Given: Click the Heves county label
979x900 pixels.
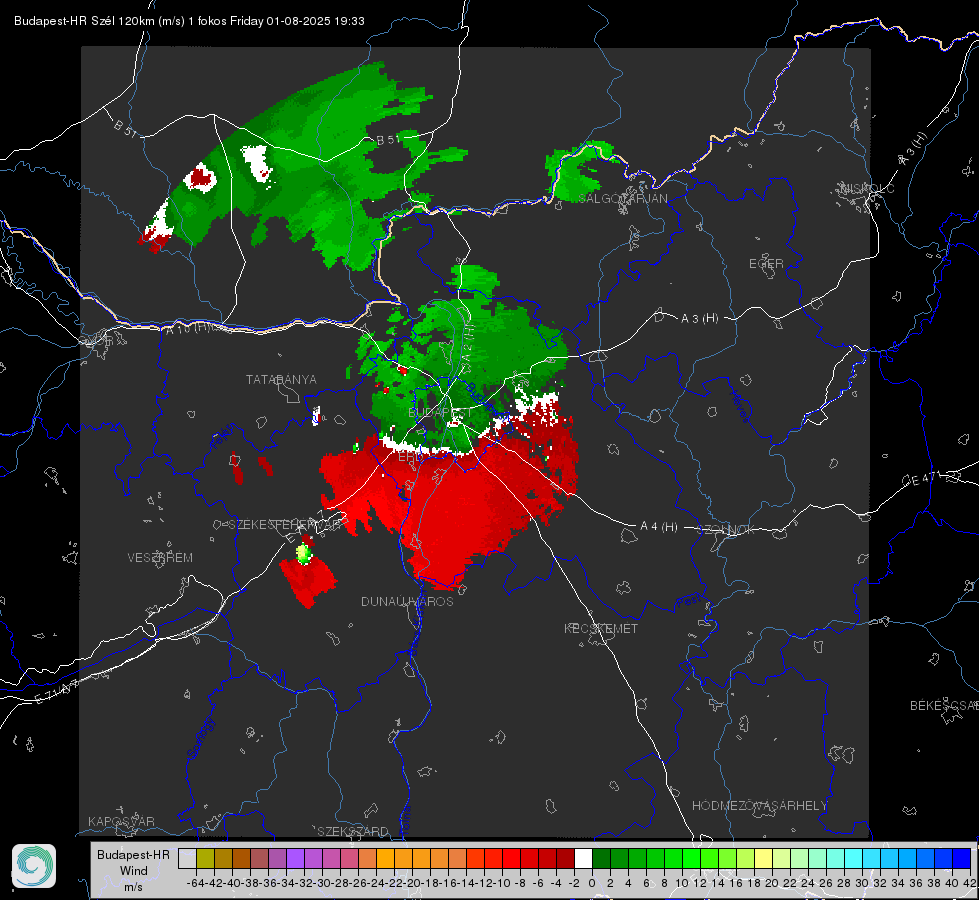Looking at the screenshot, I should (739, 407).
